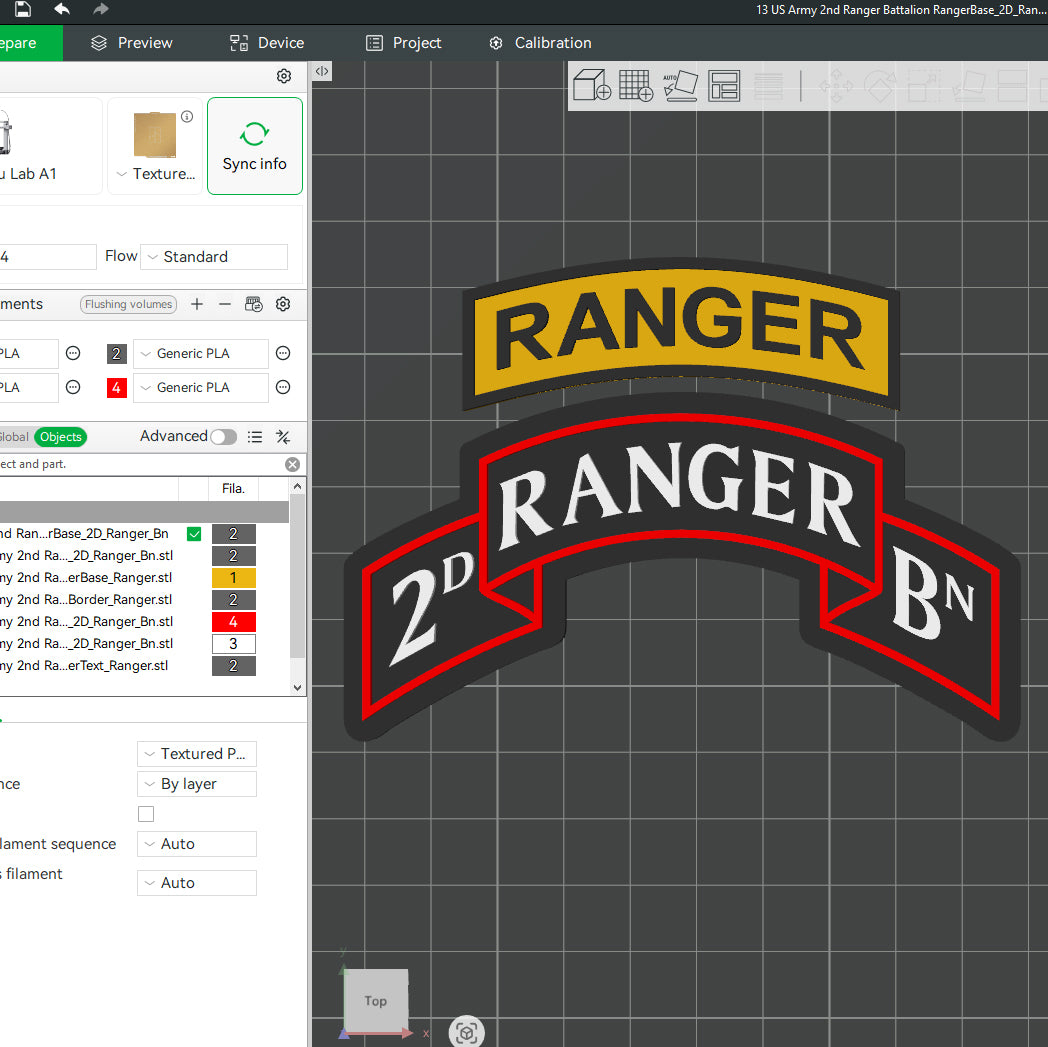The image size is (1048, 1047).
Task: Click the filament sync icon beside minus button
Action: pyautogui.click(x=254, y=304)
